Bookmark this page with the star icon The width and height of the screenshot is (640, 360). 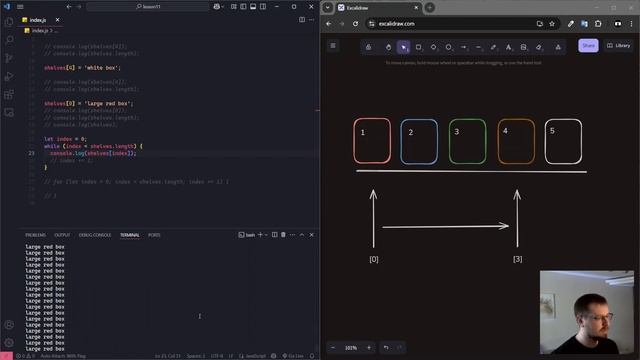click(552, 24)
